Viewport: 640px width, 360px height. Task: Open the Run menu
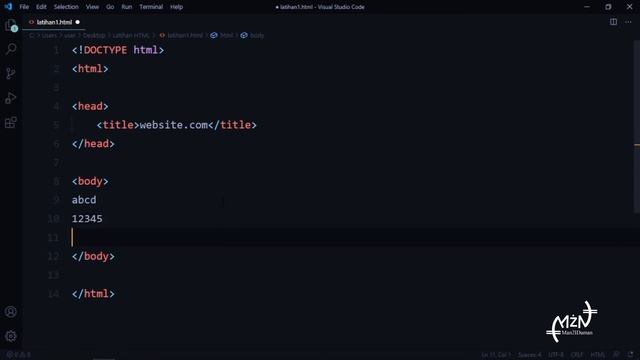127,7
